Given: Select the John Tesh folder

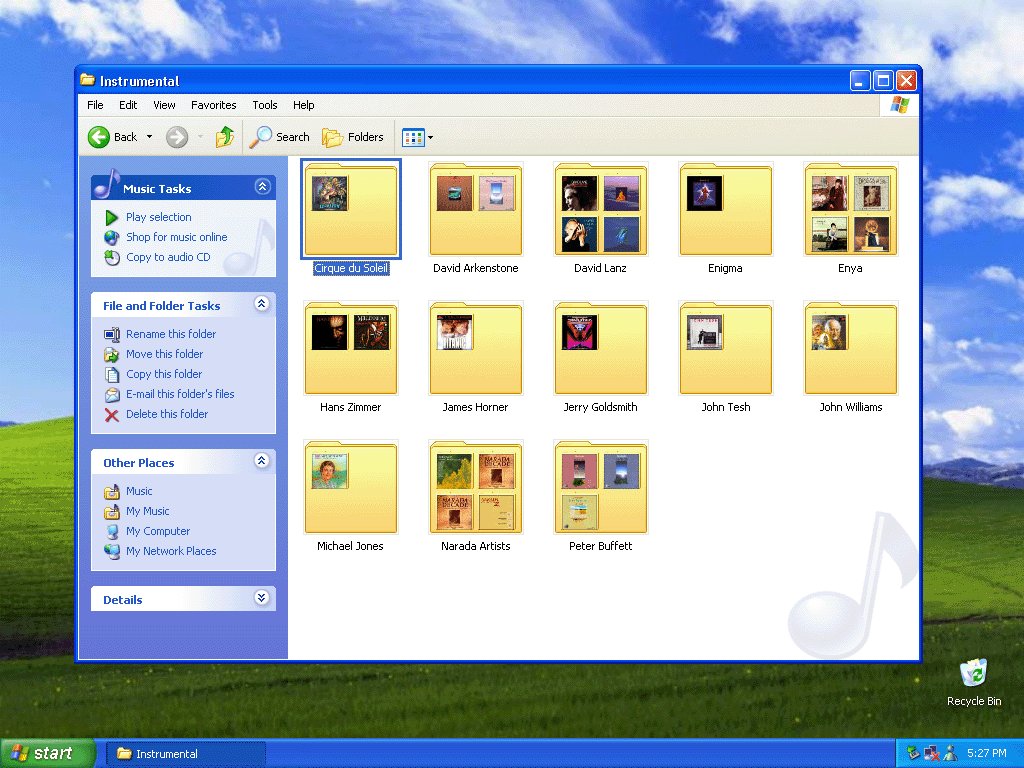Looking at the screenshot, I should (x=726, y=357).
